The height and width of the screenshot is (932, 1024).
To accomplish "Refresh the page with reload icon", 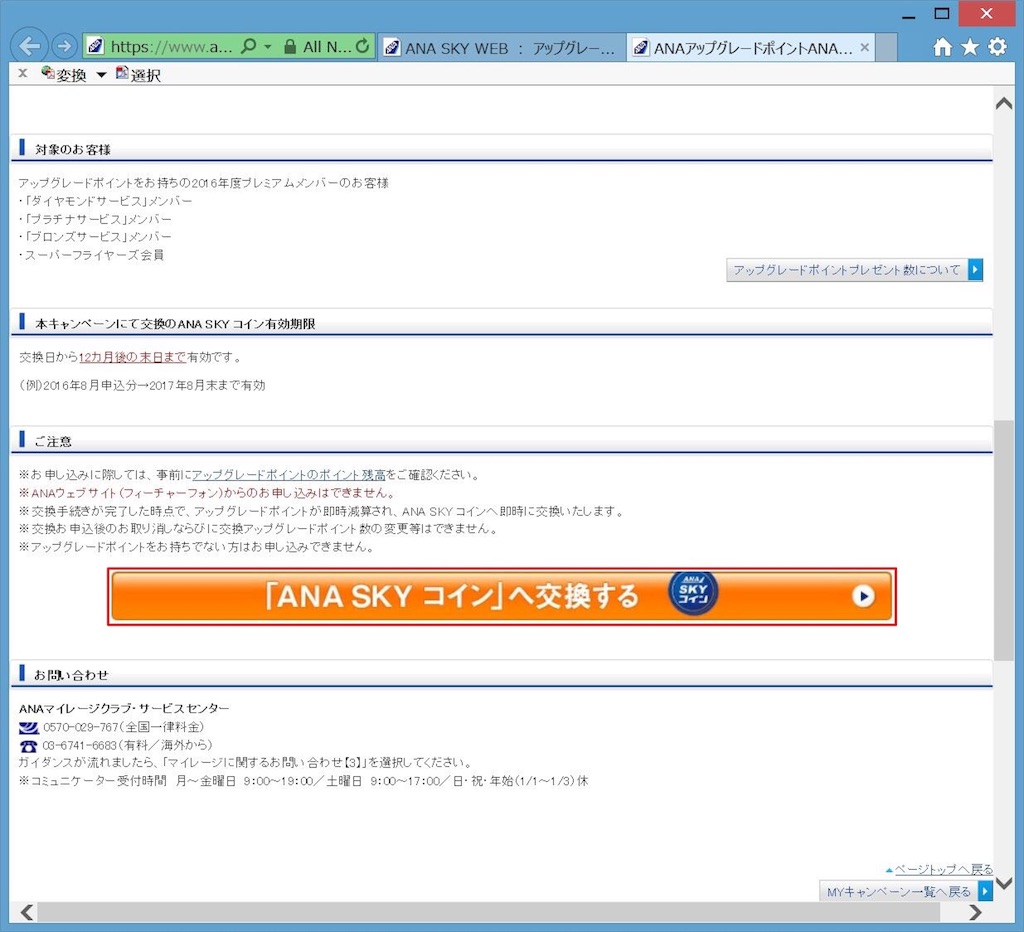I will (362, 46).
